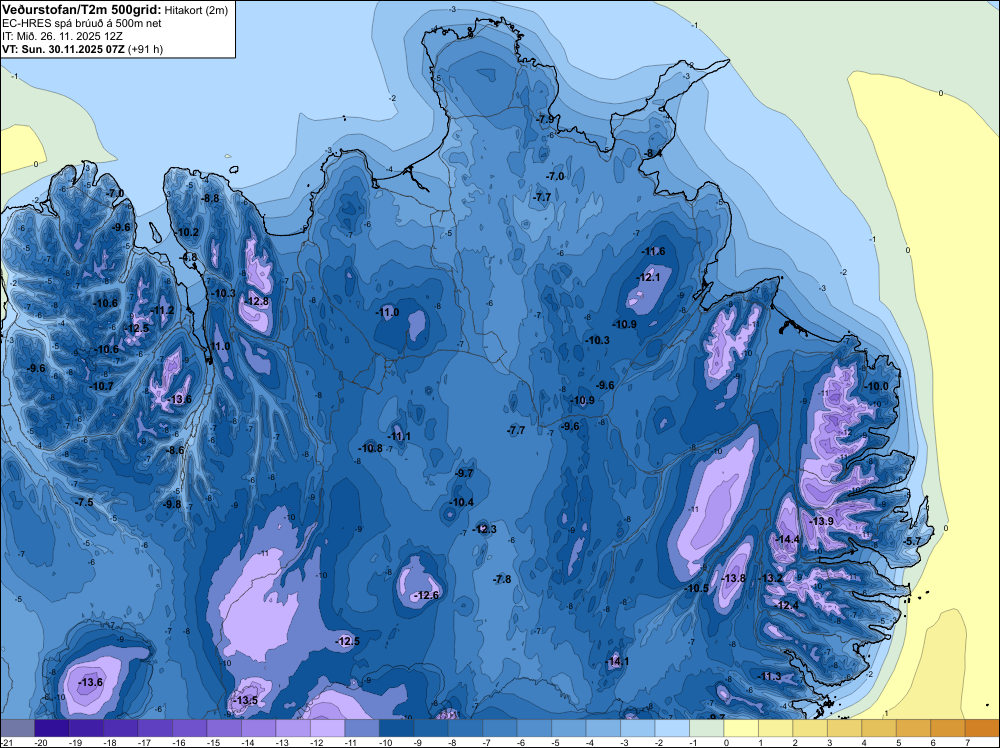Click the -10.8 temperature value
This screenshot has height=748, width=1000.
point(371,448)
